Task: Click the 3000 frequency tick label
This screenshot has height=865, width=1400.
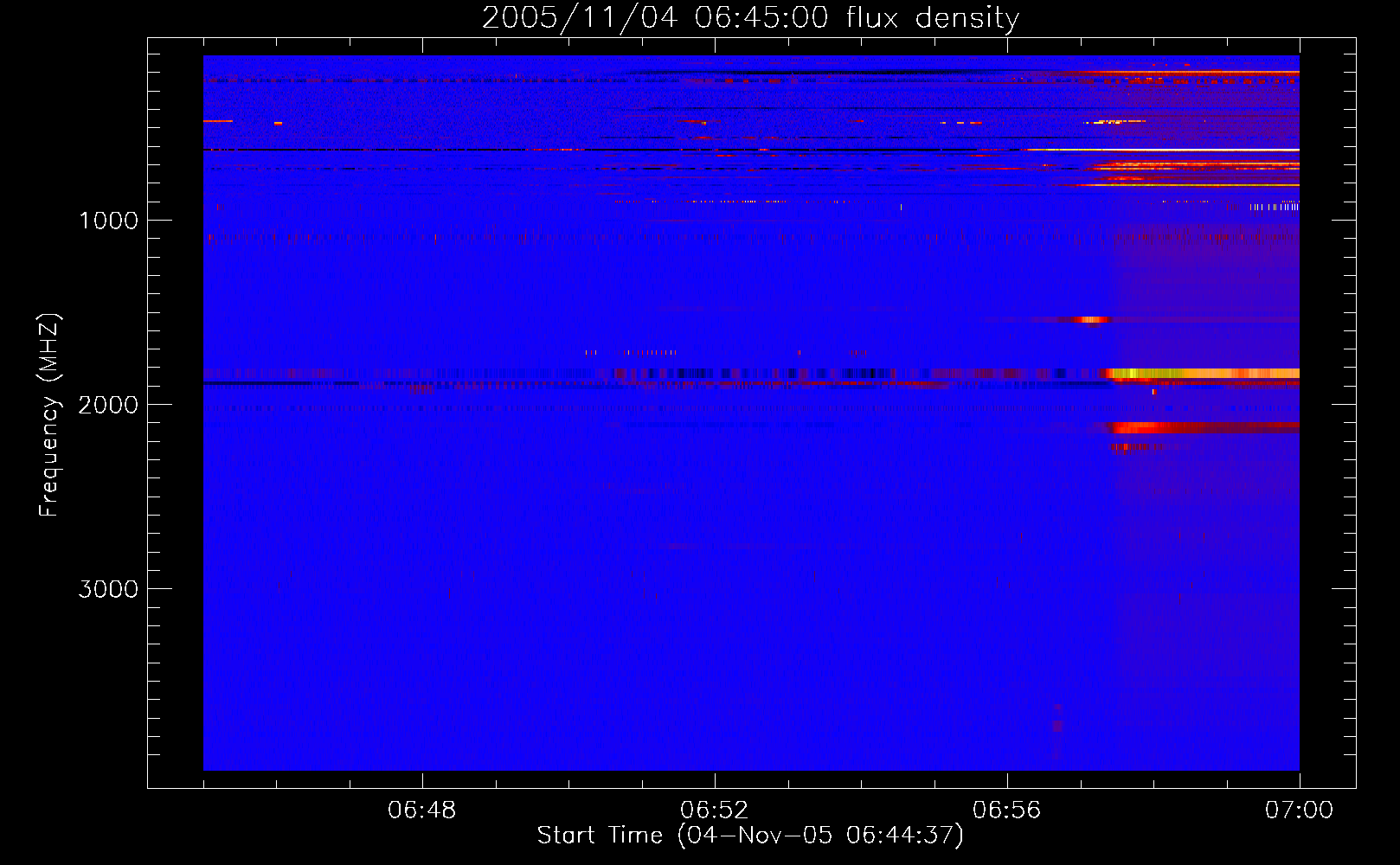Action: (x=108, y=589)
